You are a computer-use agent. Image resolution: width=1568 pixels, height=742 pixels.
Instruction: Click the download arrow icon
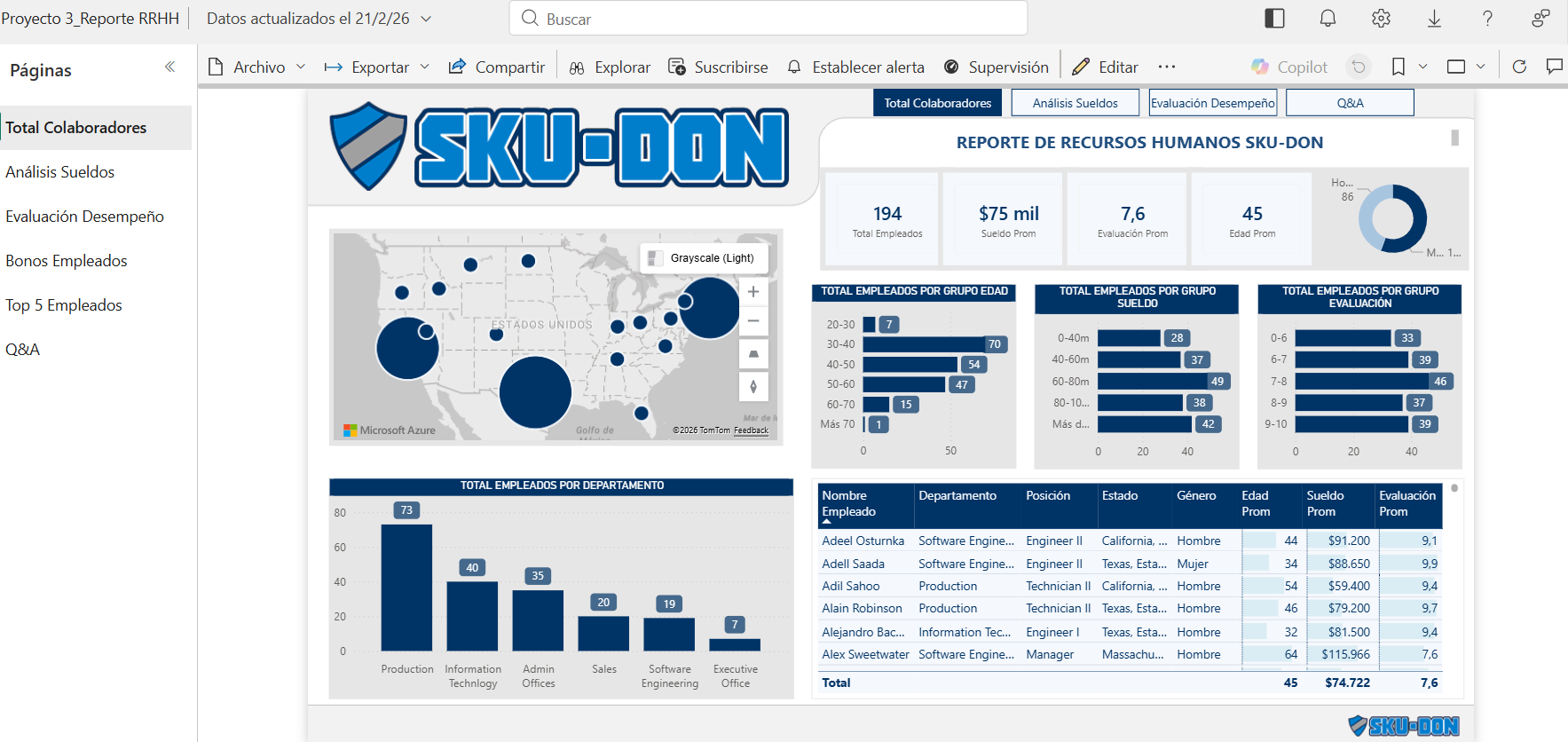[1434, 19]
